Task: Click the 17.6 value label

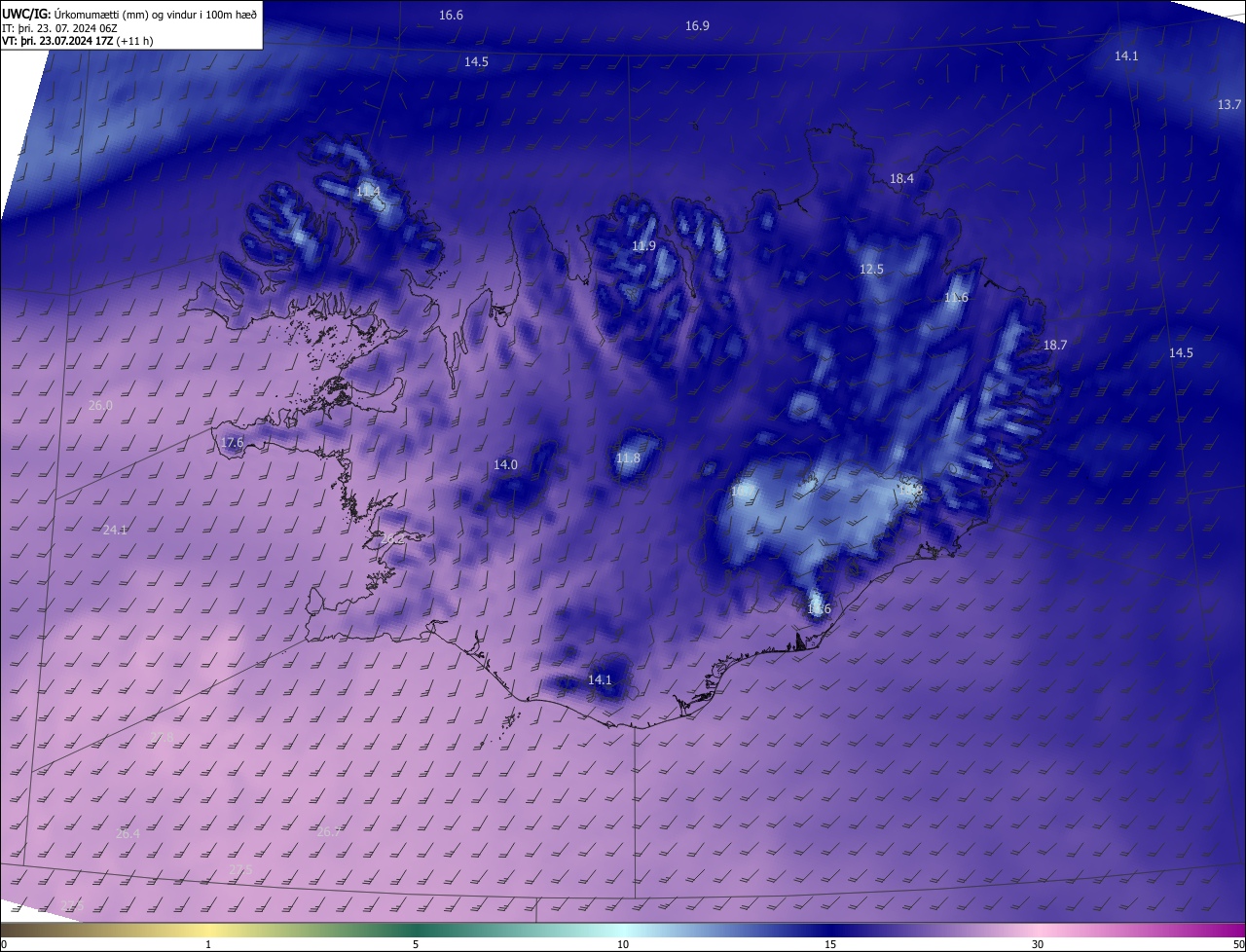Action: (232, 443)
